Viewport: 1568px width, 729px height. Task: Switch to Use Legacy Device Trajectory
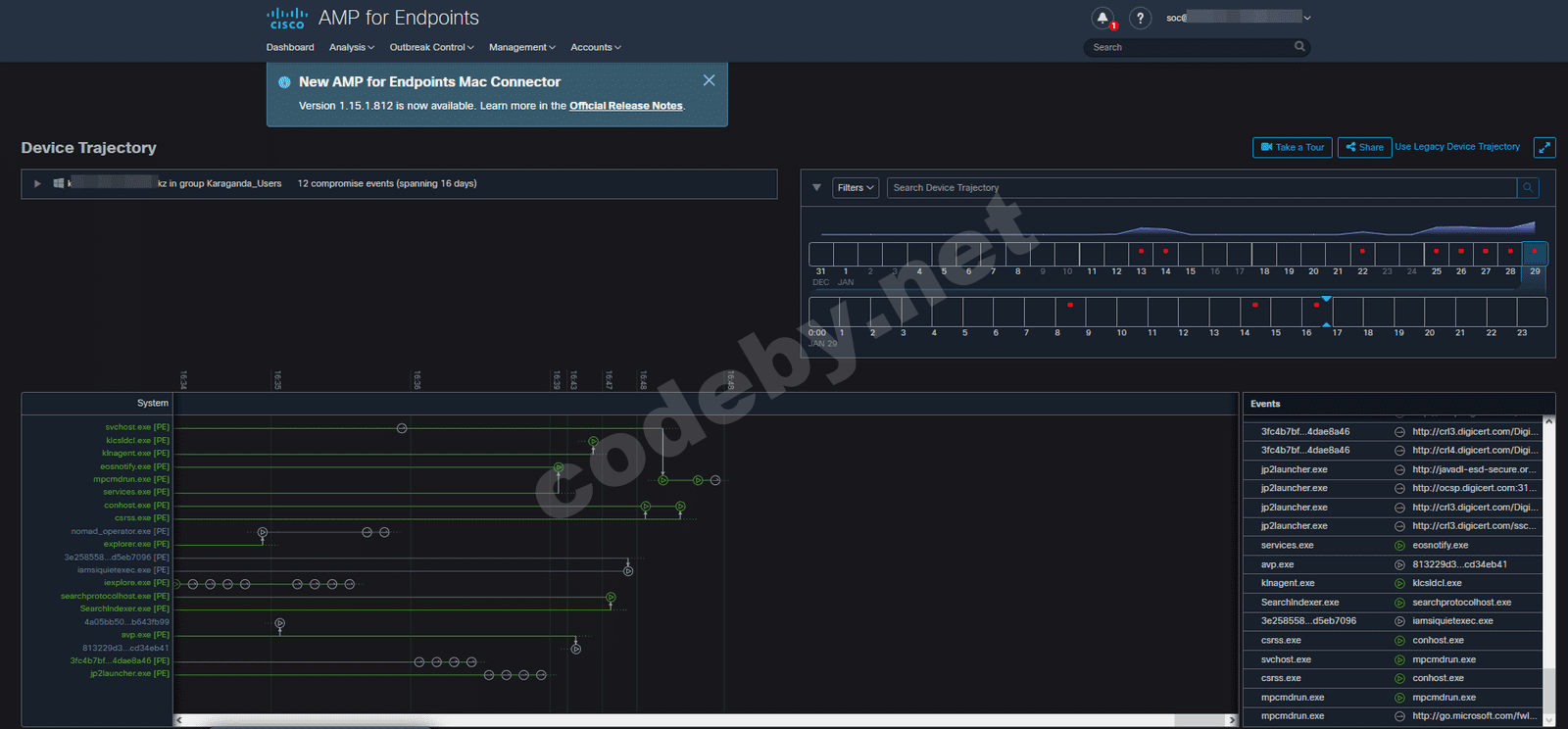coord(1457,147)
